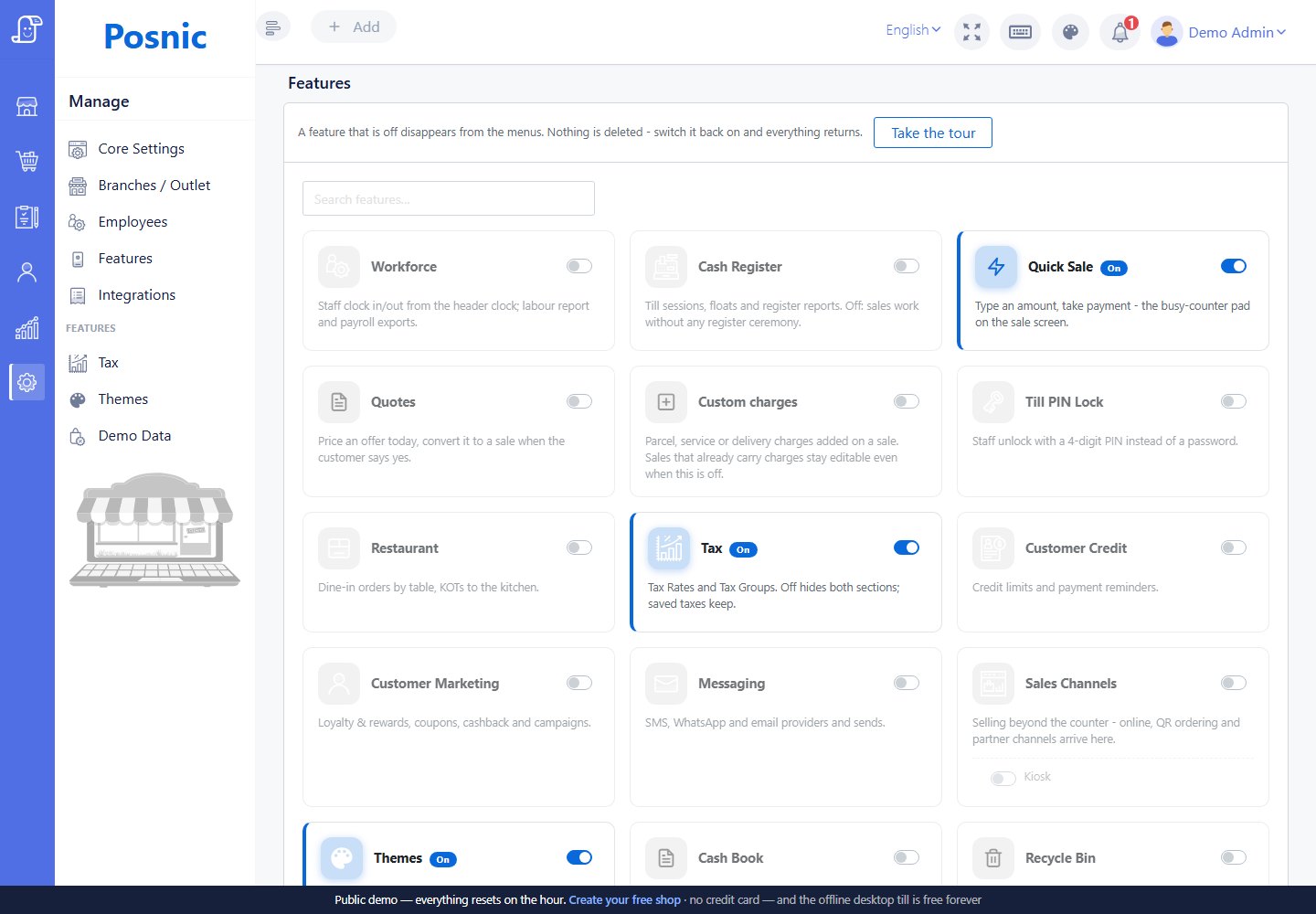
Task: Click the Customer Credit card icon
Action: pos(993,548)
